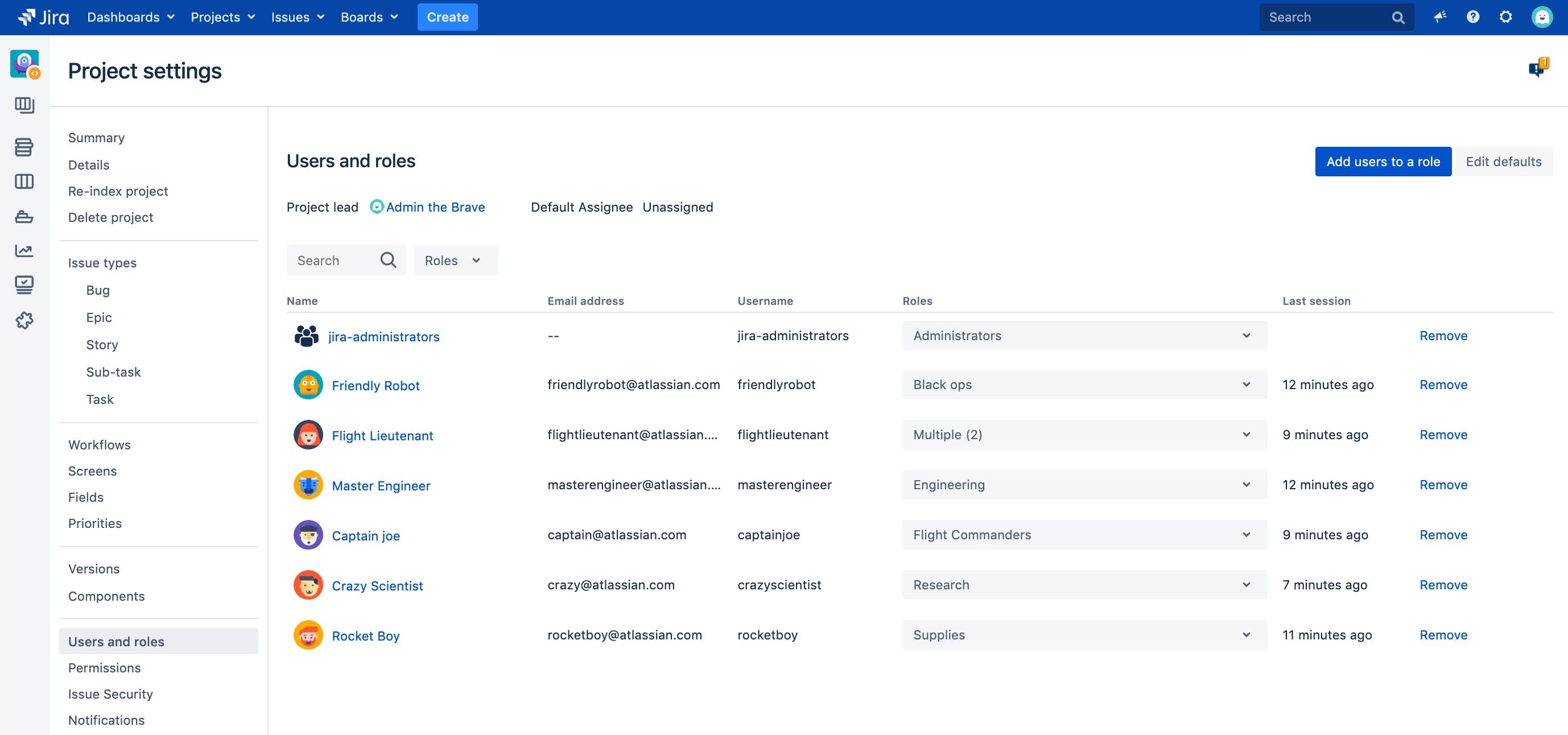Click the Admin the Brave project lead avatar
1568x735 pixels.
(377, 207)
